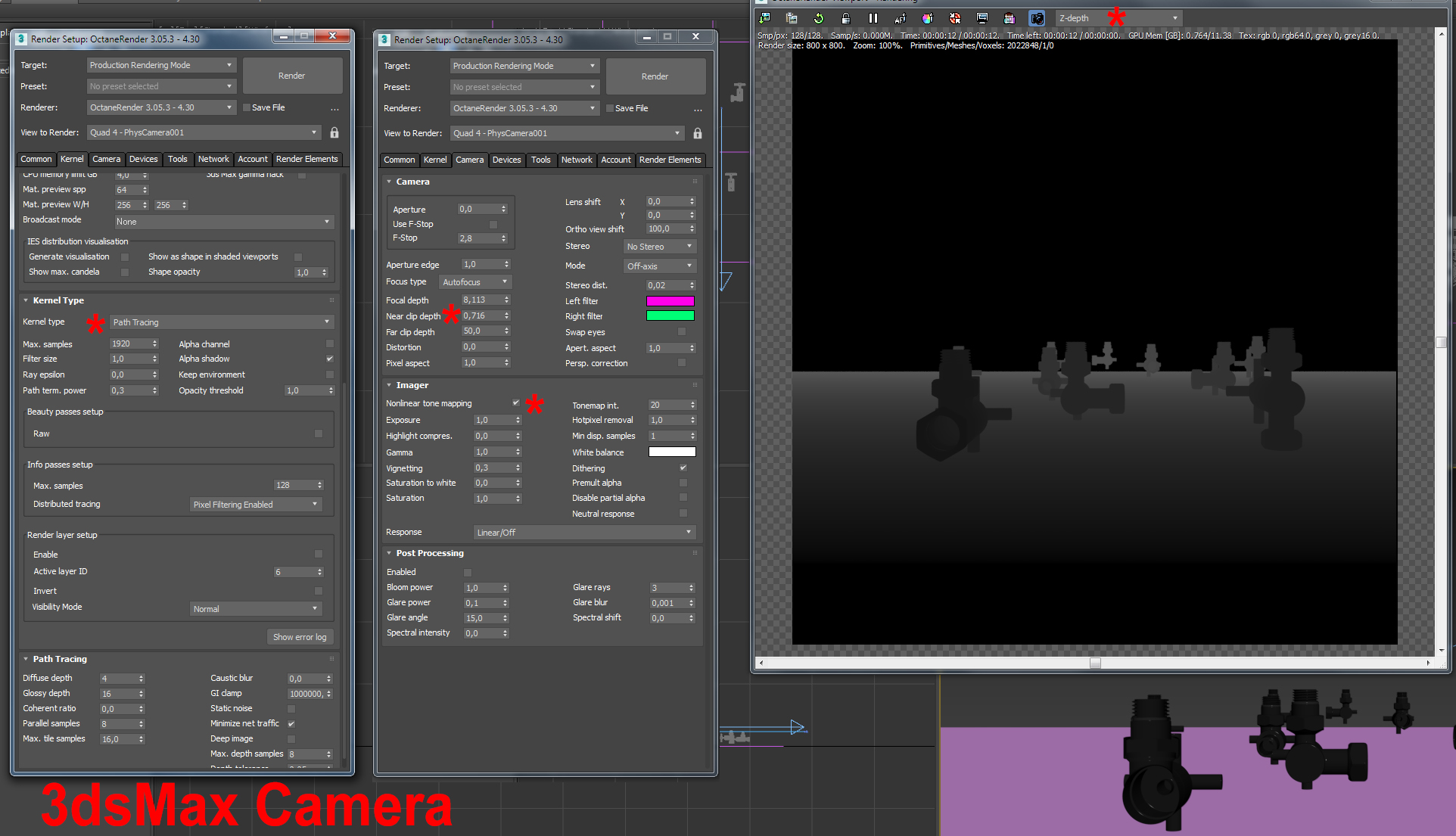Enable the Alpha channel checkbox
Image resolution: width=1456 pixels, height=836 pixels.
click(x=330, y=343)
